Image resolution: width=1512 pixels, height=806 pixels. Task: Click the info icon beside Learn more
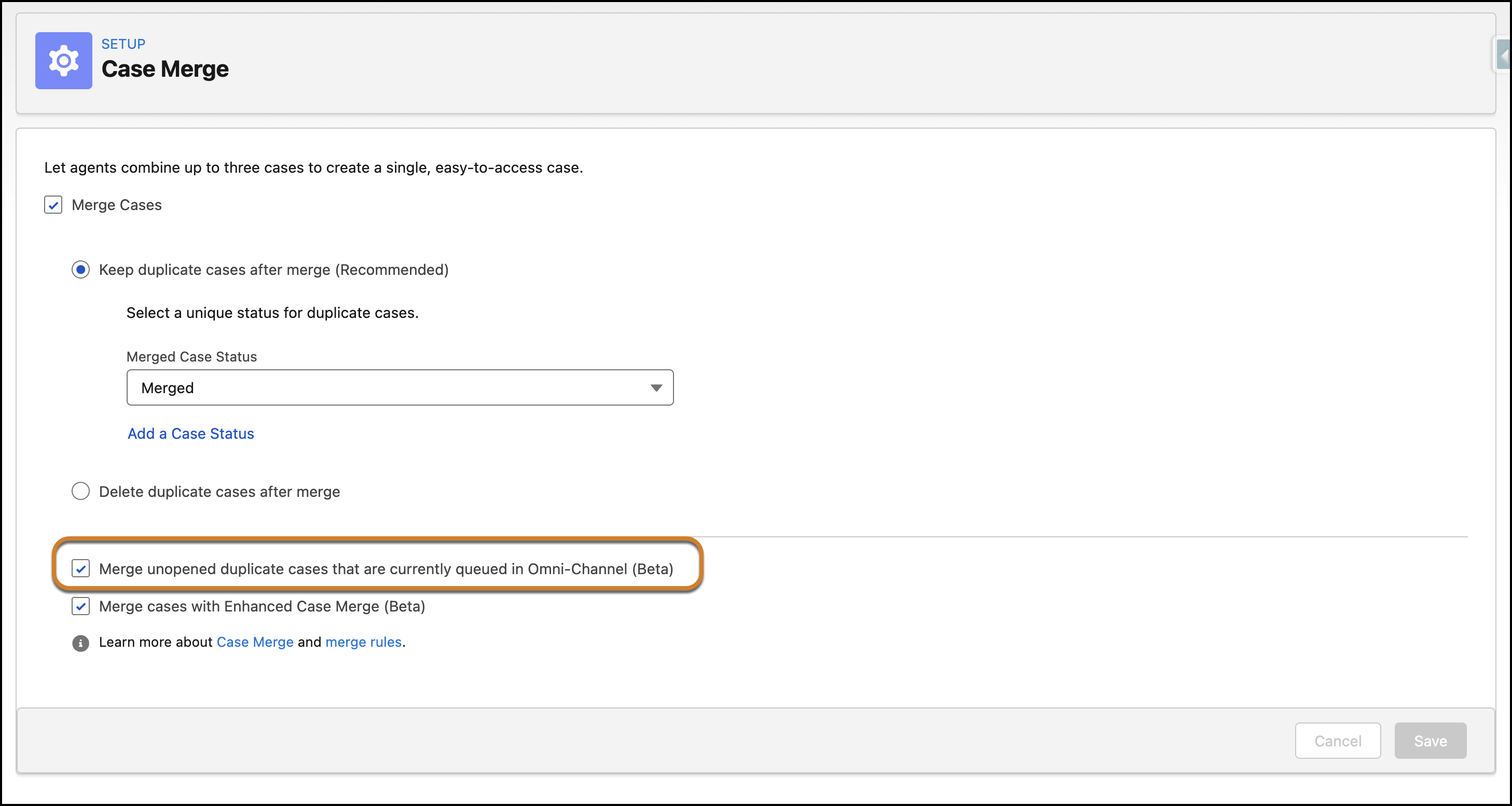coord(80,643)
